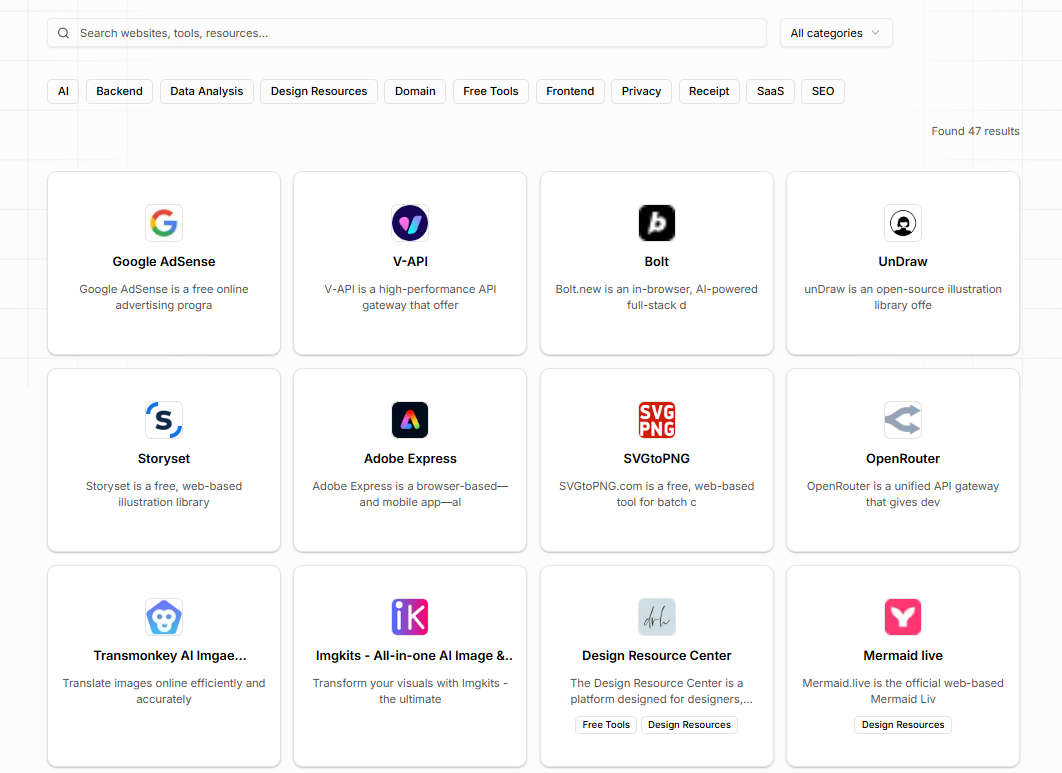Click the Adobe Express logo icon
Image resolution: width=1062 pixels, height=773 pixels.
click(x=410, y=420)
